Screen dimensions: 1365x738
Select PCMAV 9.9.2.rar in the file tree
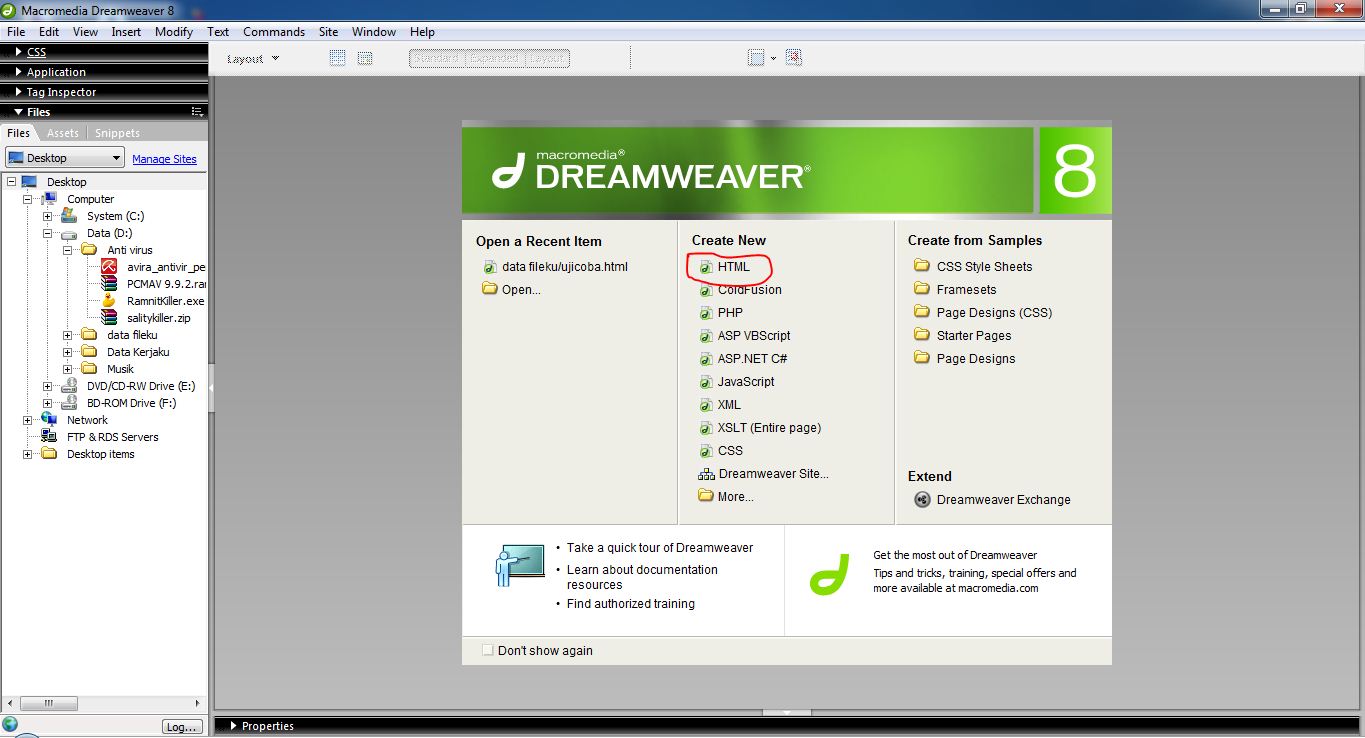pos(154,284)
